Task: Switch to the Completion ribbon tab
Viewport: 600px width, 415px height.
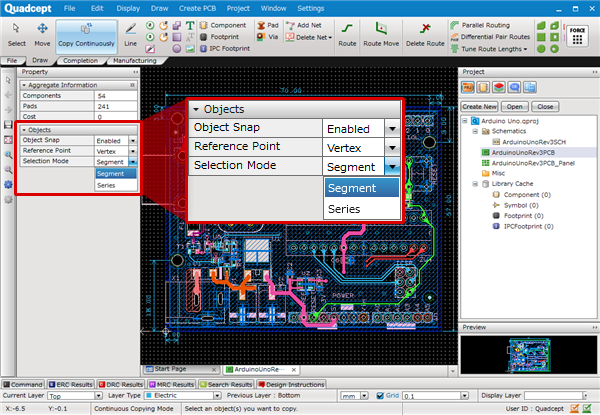Action: pos(80,60)
